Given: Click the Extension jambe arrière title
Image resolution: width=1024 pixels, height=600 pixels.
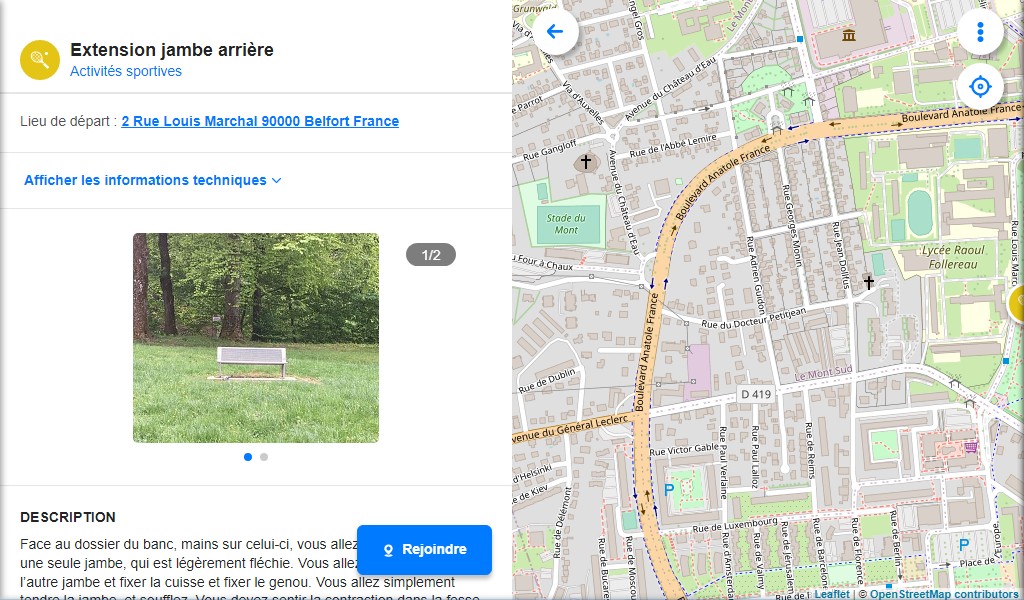Looking at the screenshot, I should click(172, 50).
